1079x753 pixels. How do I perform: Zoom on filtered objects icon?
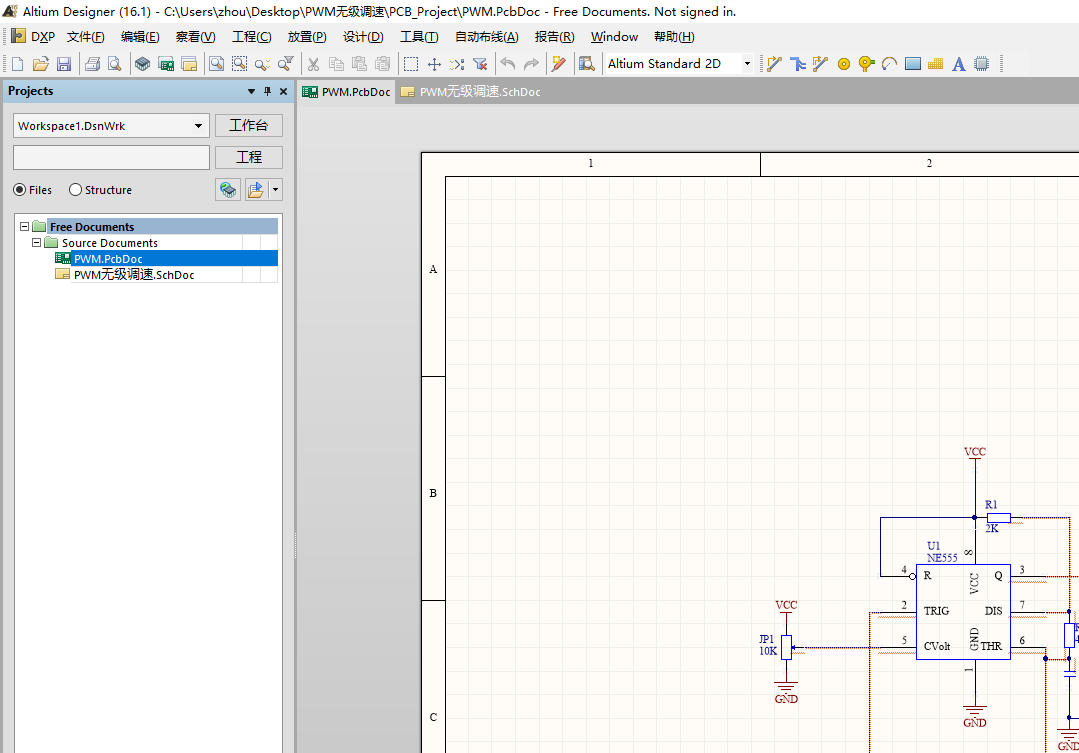click(x=286, y=64)
